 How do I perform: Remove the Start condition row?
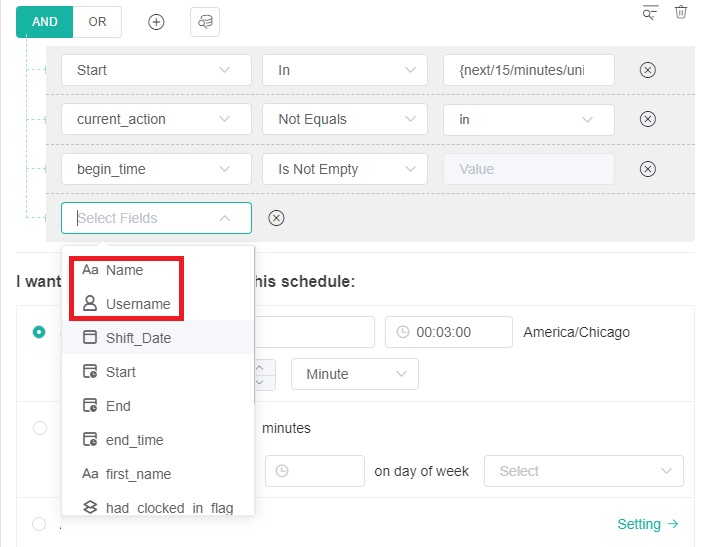647,70
